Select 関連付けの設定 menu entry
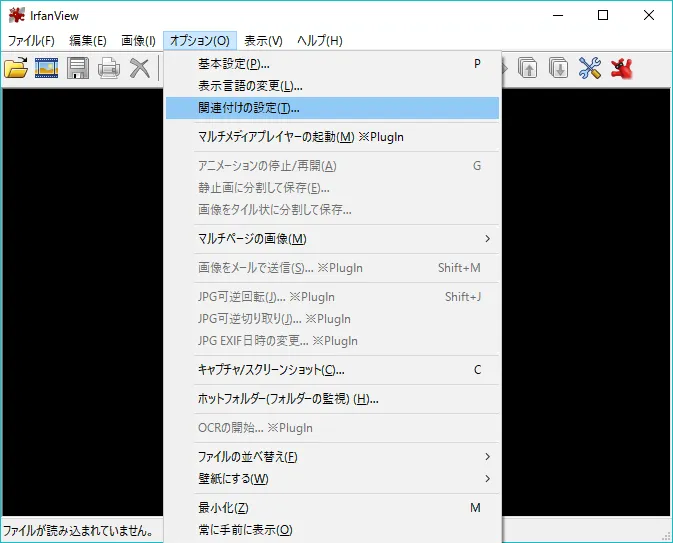The image size is (673, 543). point(249,108)
